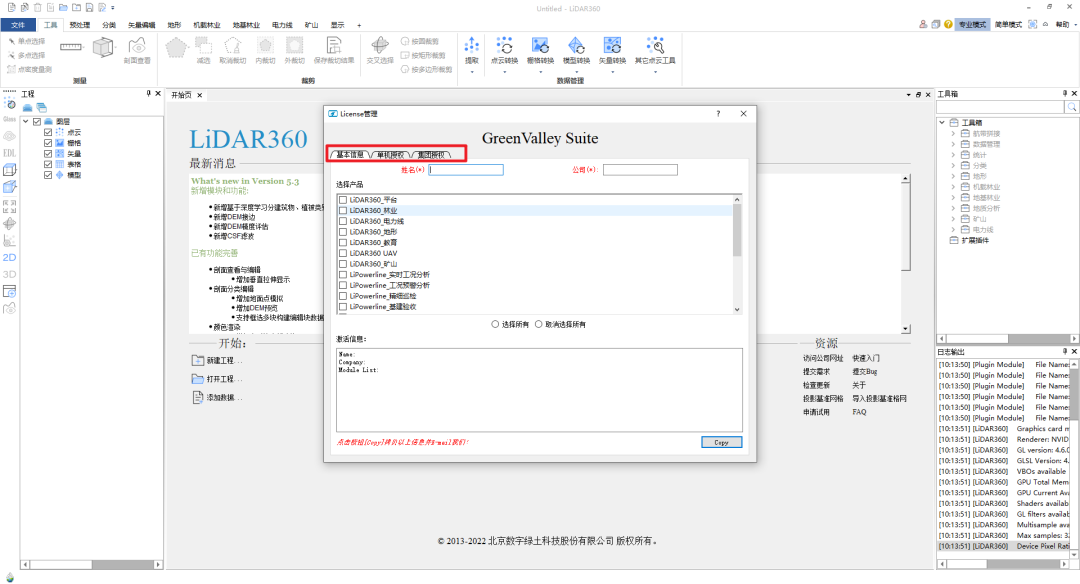Open the 其它点云工具 ribbon tool
The image size is (1080, 584).
(655, 50)
